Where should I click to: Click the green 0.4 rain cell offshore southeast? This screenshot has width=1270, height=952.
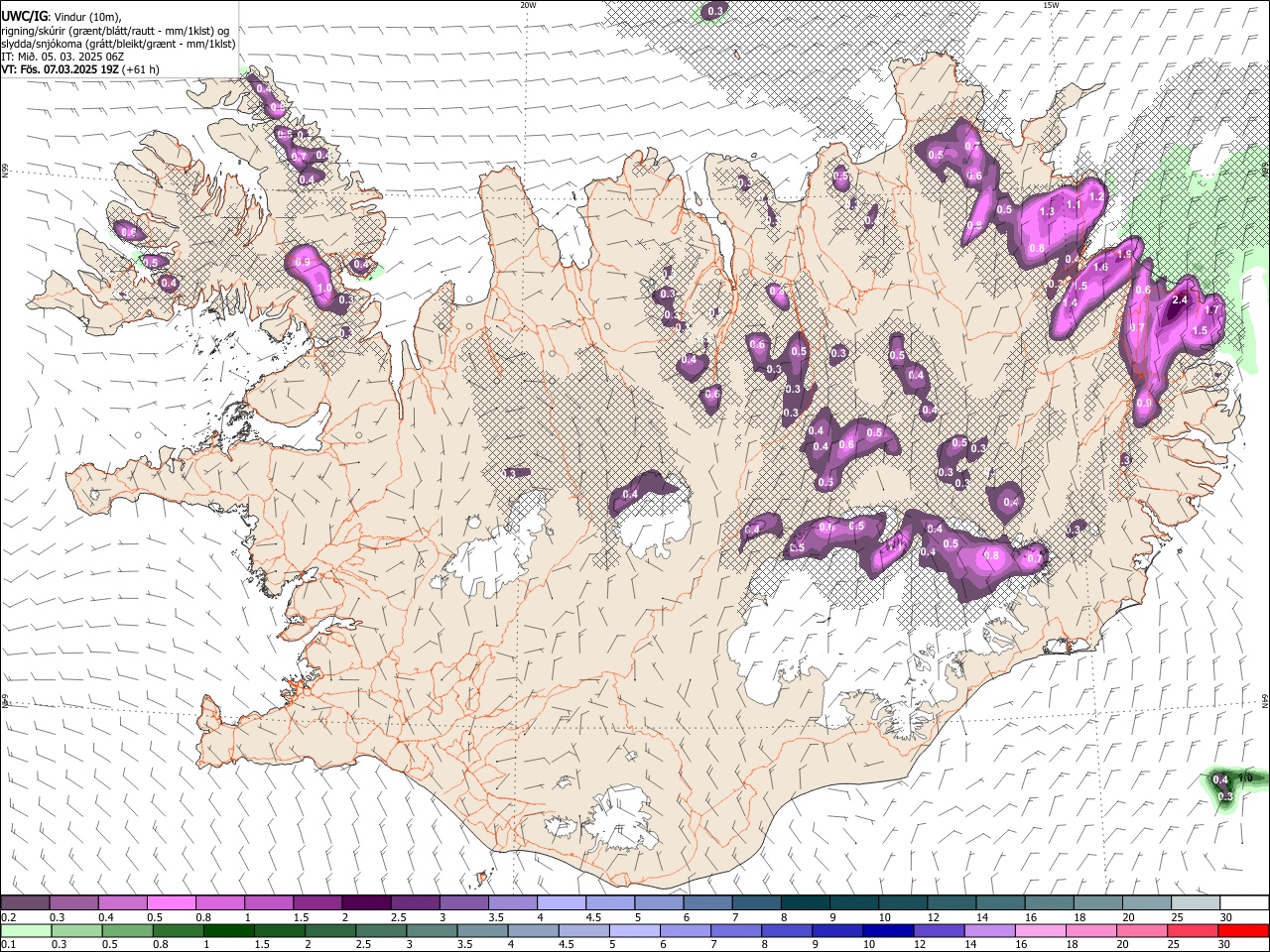click(x=1220, y=779)
